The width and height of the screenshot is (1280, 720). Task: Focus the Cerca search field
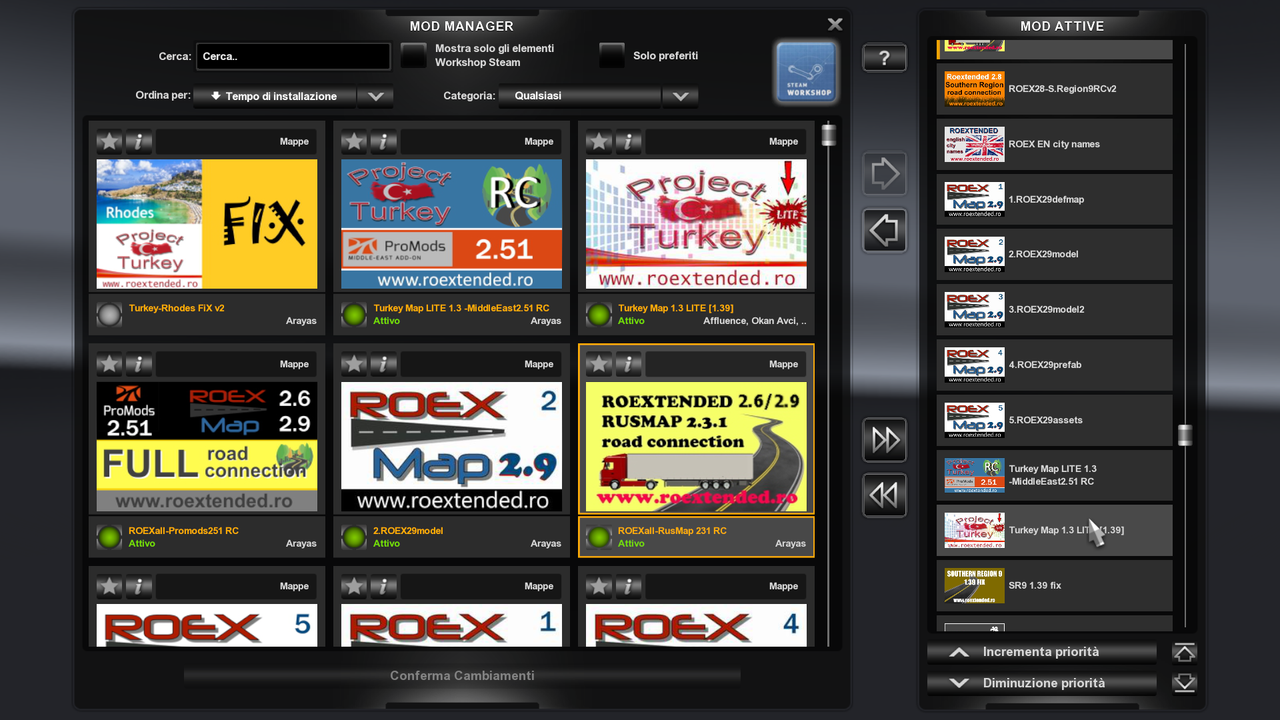tap(293, 57)
